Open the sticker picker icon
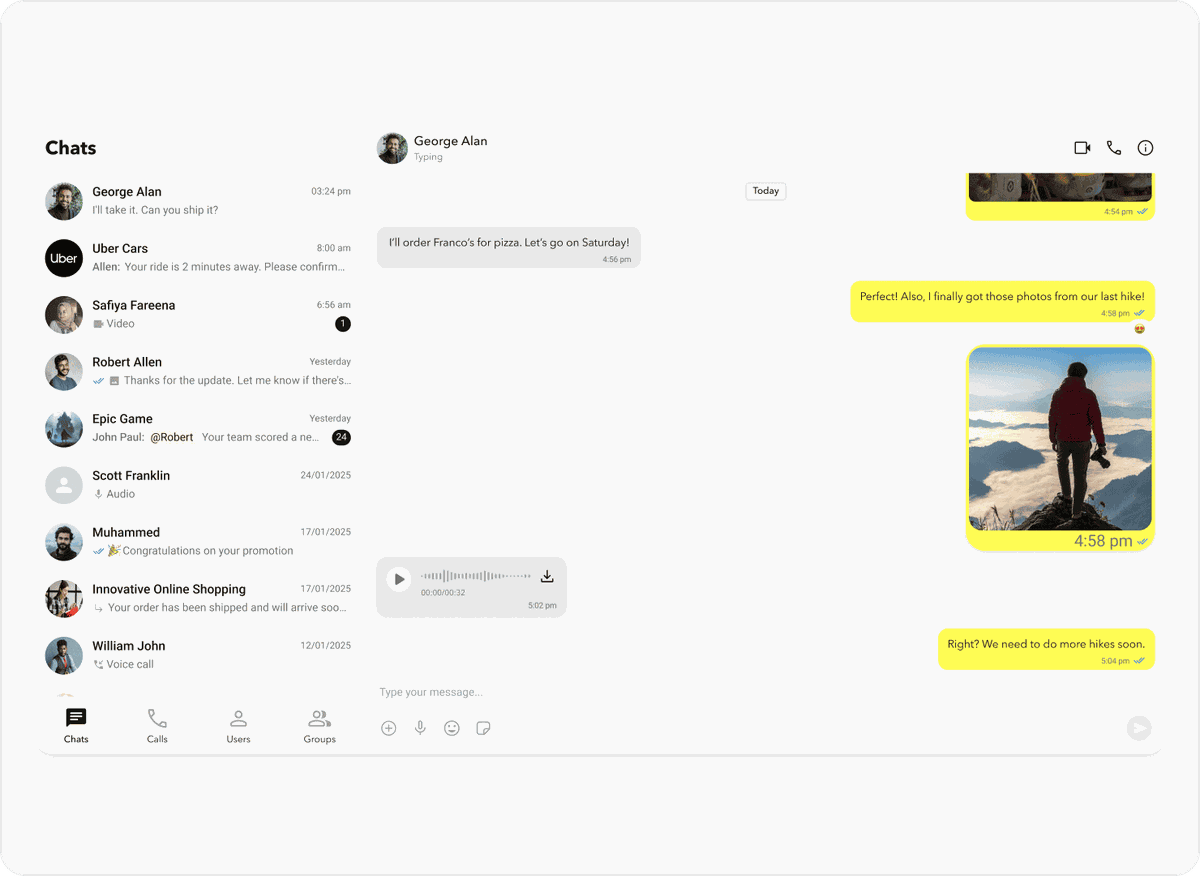 coord(484,729)
